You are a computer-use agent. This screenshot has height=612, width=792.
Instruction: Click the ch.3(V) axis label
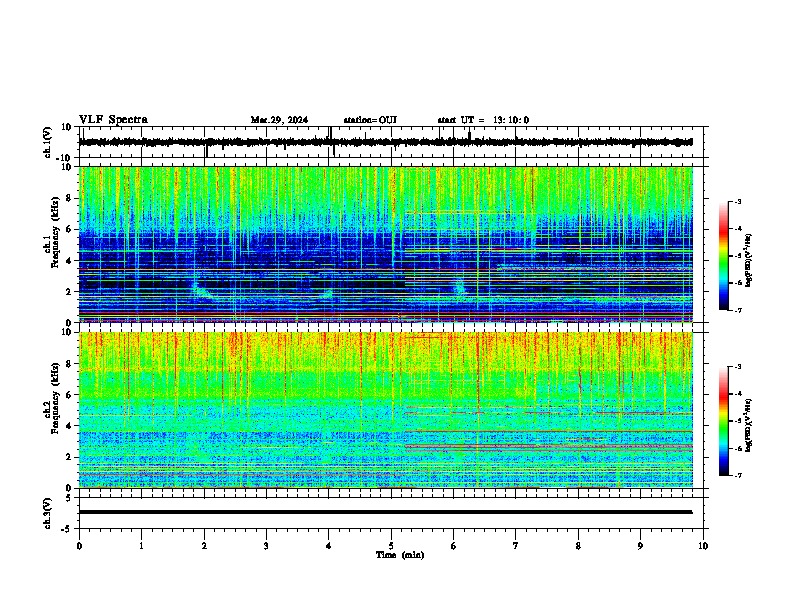48,513
